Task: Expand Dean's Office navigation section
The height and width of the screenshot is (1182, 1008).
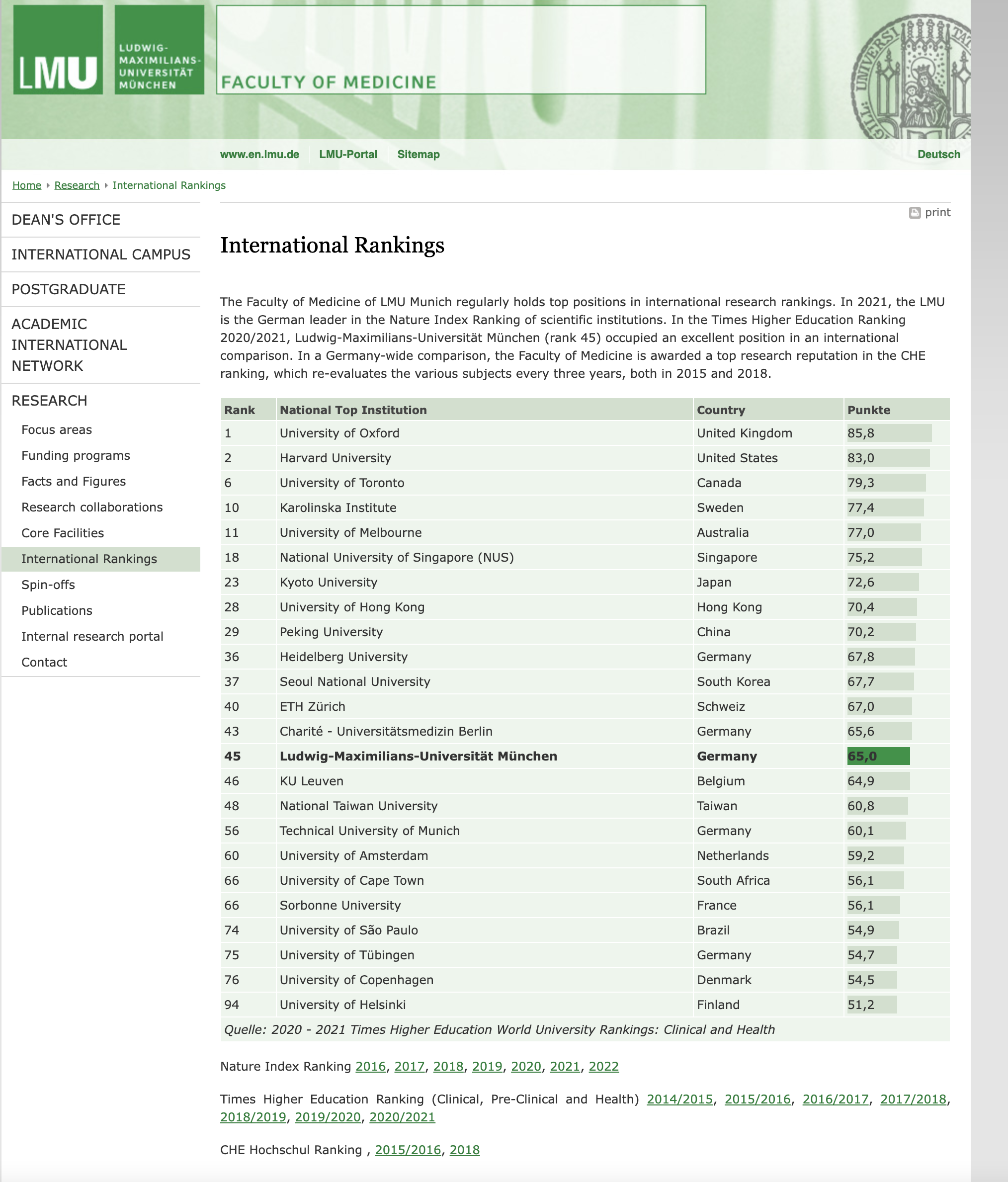Action: click(x=66, y=220)
